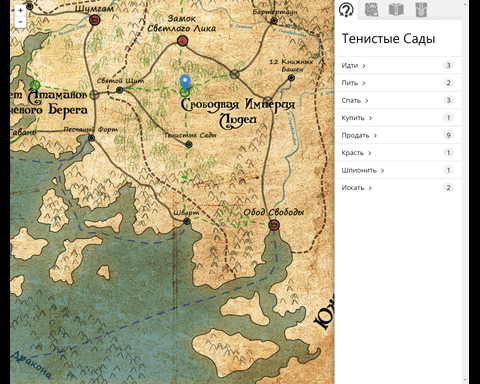Click the sidebar scrollbar up arrow
Image resolution: width=480 pixels, height=384 pixels.
point(465,3)
